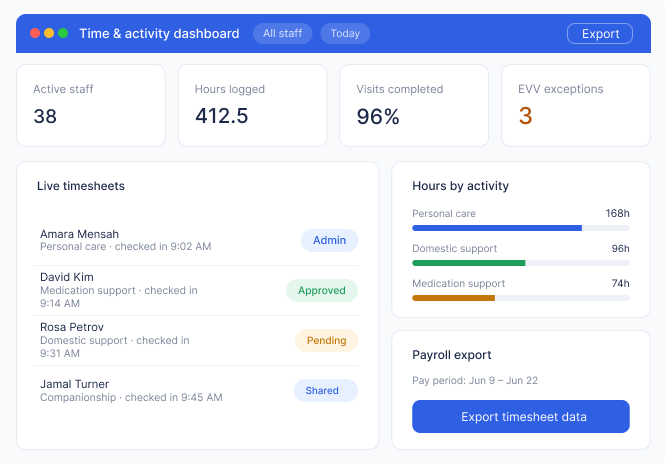Select the All staff filter pill
The width and height of the screenshot is (665, 464).
tap(282, 34)
